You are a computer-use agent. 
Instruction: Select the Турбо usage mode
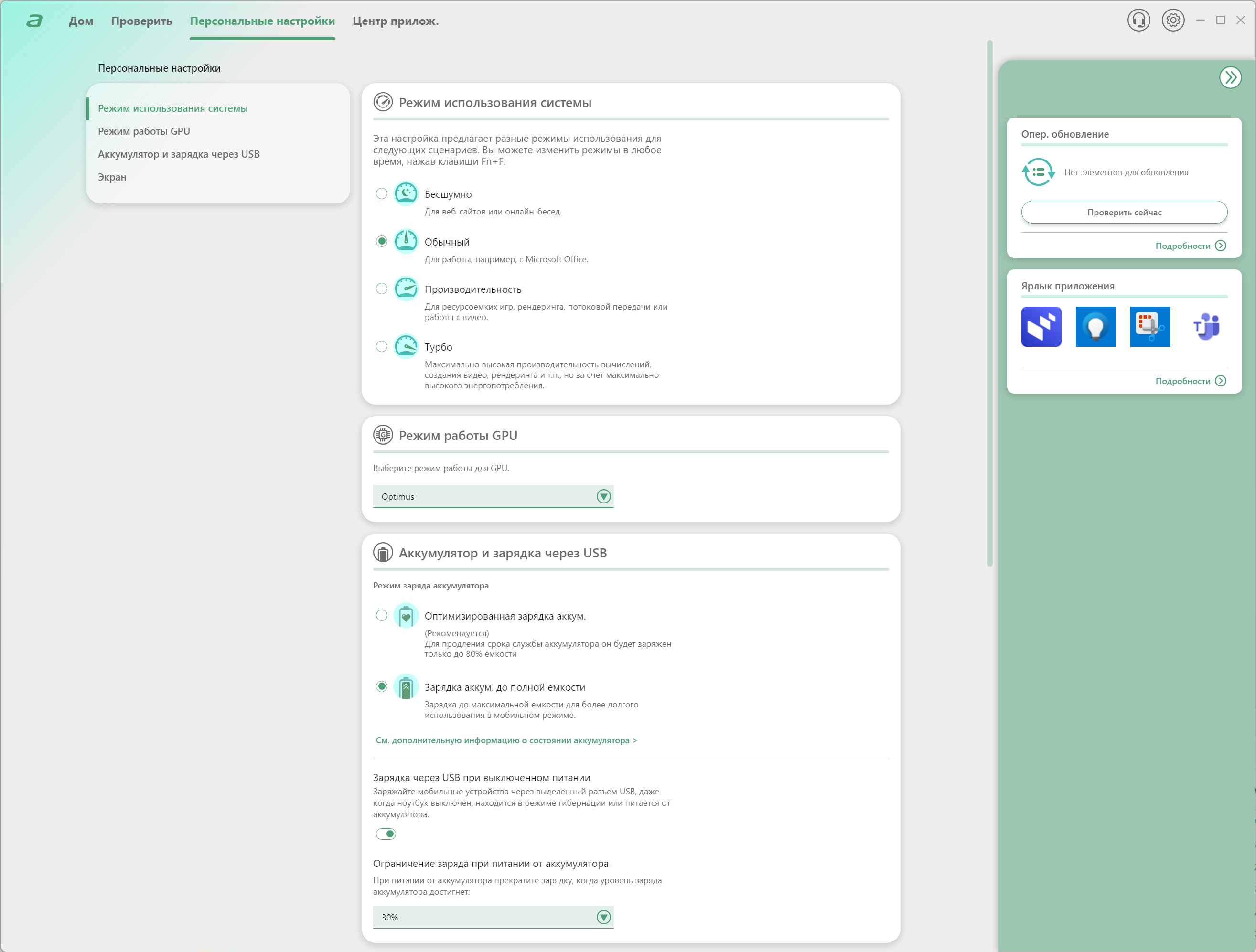point(382,347)
